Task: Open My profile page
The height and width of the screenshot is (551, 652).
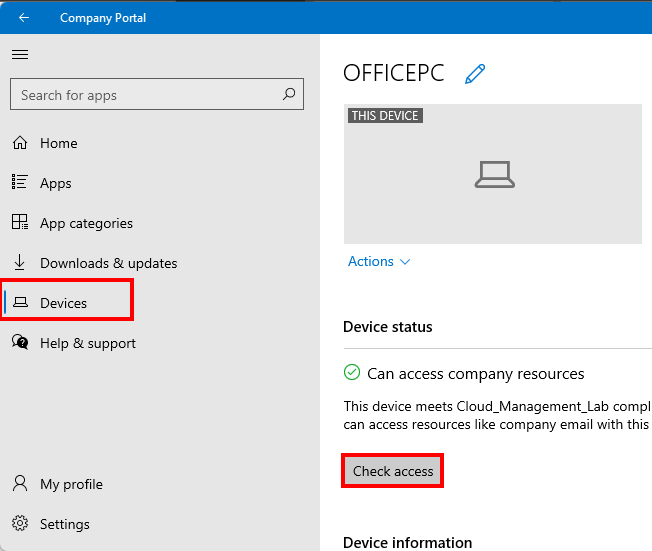Action: point(70,484)
